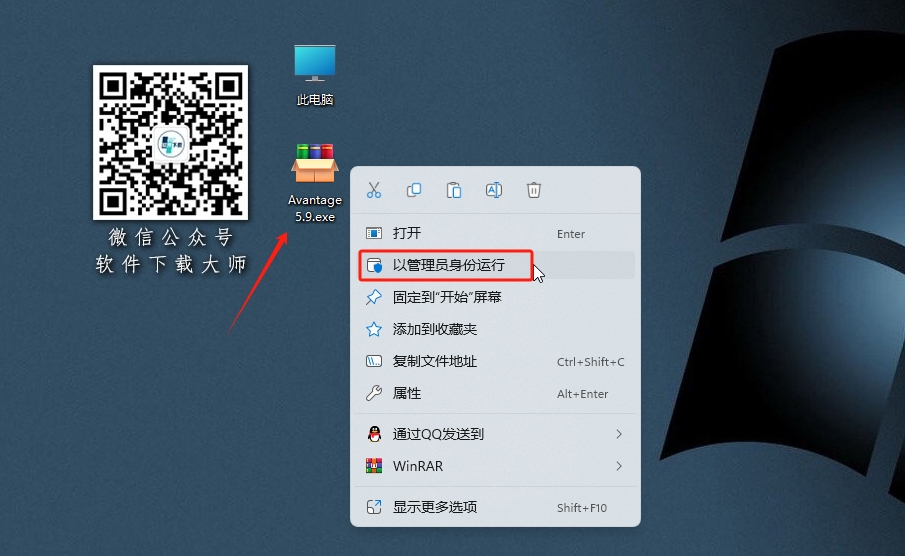
Task: Select 添加到收藏夹 menu entry
Action: (x=495, y=329)
